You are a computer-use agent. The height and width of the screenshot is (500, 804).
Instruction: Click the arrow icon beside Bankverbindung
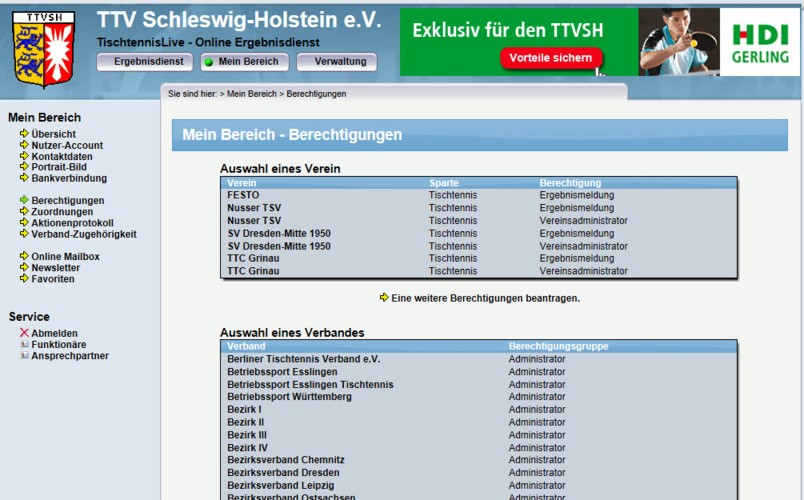pos(24,178)
